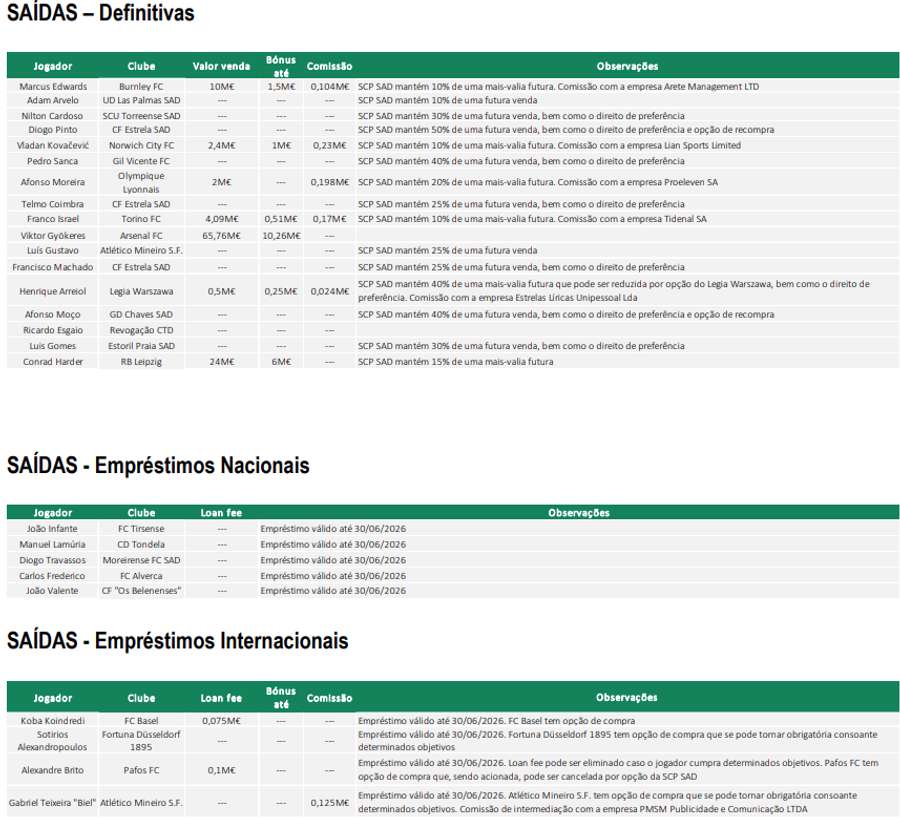Click the "SAÍDAS - Empréstimos Internacionais" heading
This screenshot has width=900, height=822.
coord(177,641)
